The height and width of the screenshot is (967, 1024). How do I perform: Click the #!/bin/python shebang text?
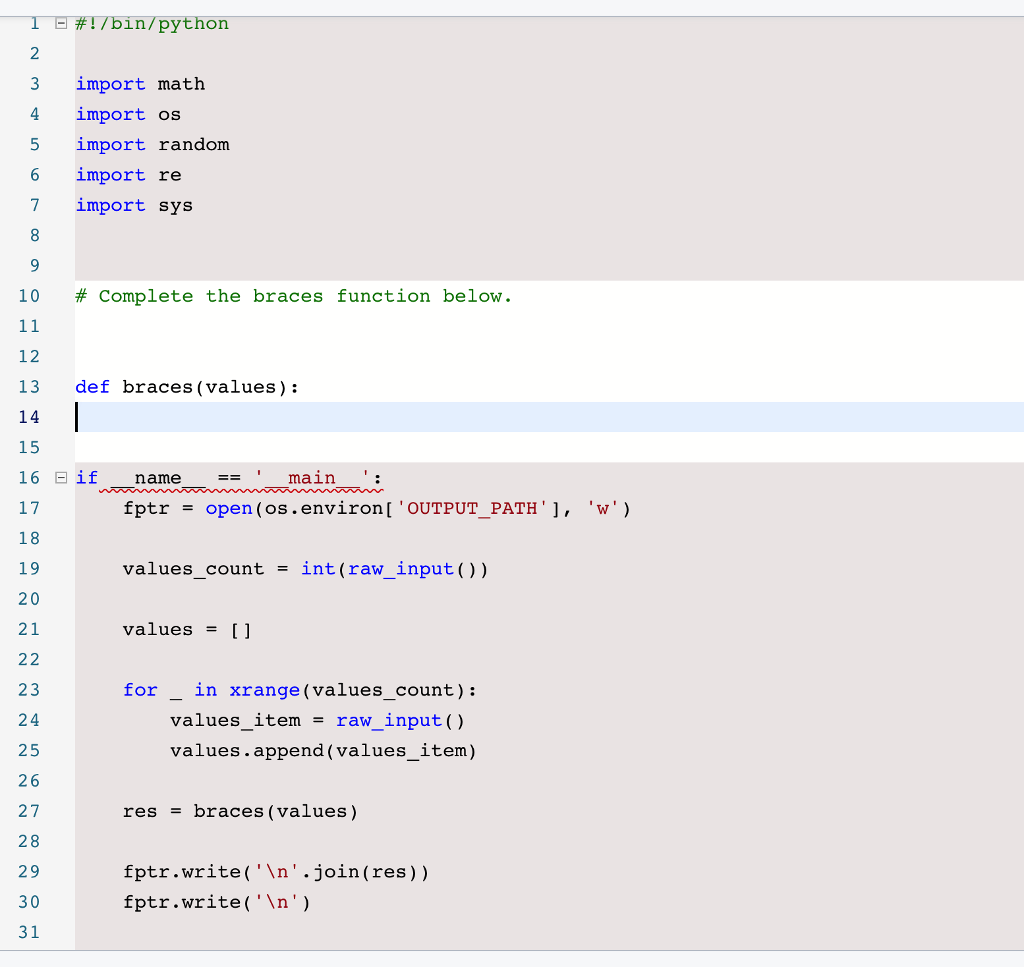point(151,22)
